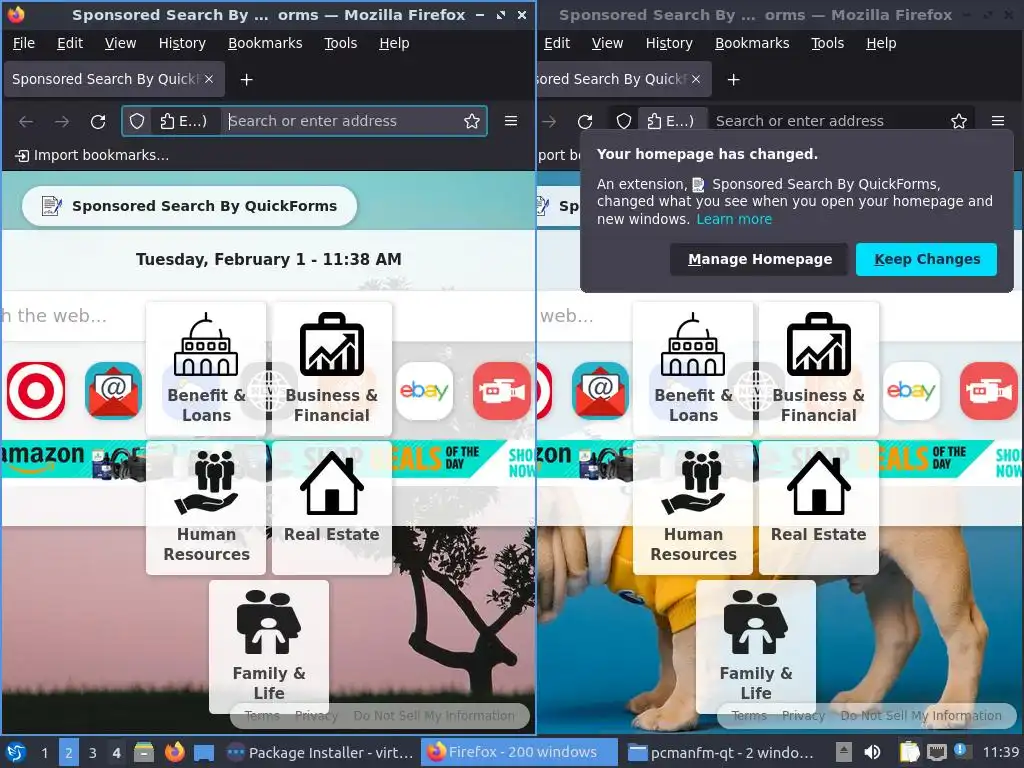Select Family & Life tile in left window
This screenshot has height=768, width=1024.
pyautogui.click(x=269, y=647)
